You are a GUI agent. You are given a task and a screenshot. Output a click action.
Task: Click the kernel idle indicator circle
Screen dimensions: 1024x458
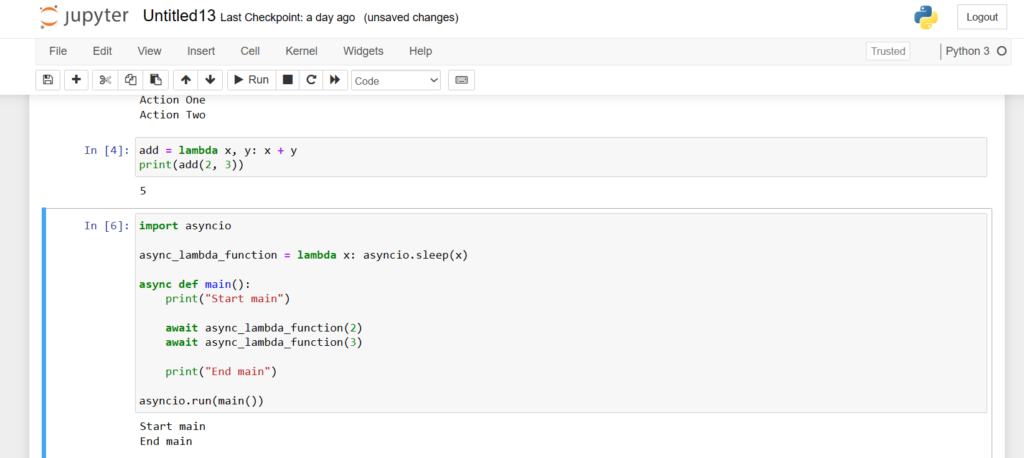click(1002, 51)
